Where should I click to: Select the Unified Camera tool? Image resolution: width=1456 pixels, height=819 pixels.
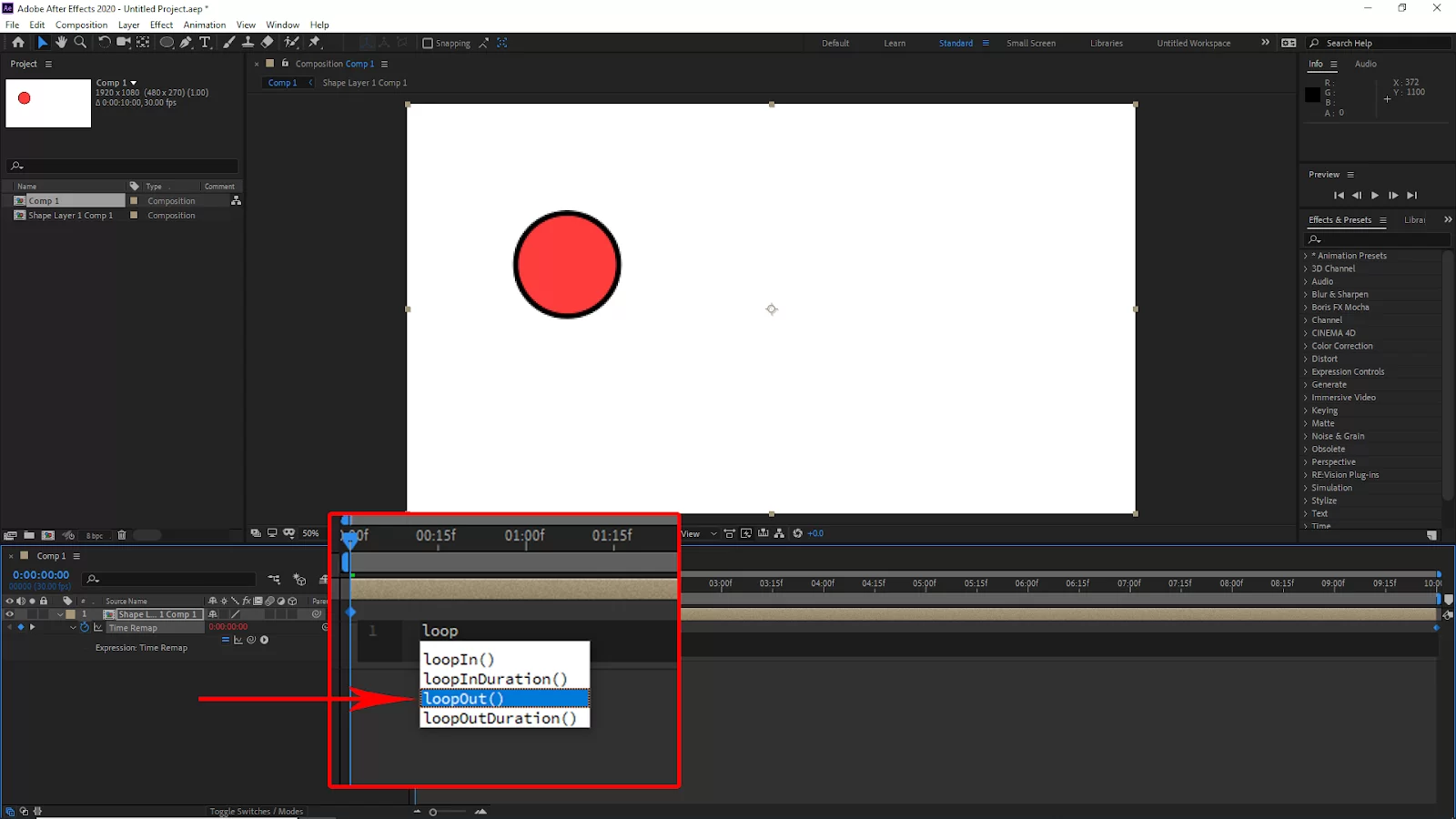123,43
